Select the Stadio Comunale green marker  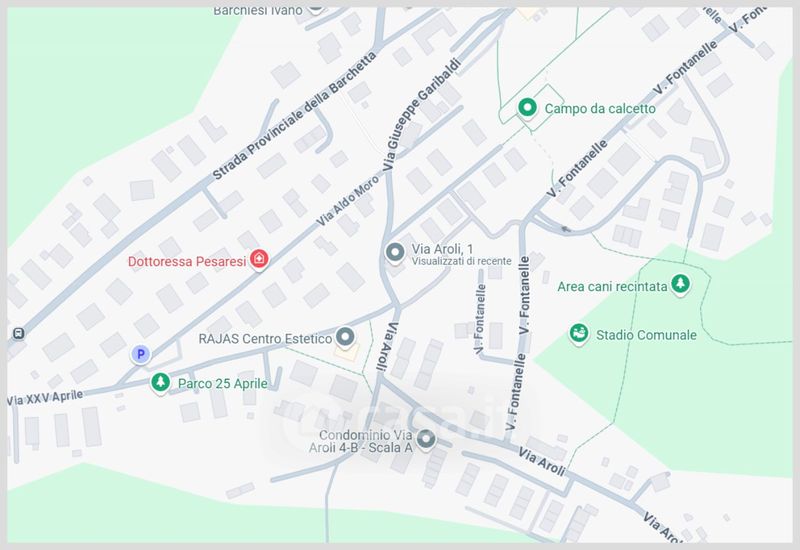(578, 334)
